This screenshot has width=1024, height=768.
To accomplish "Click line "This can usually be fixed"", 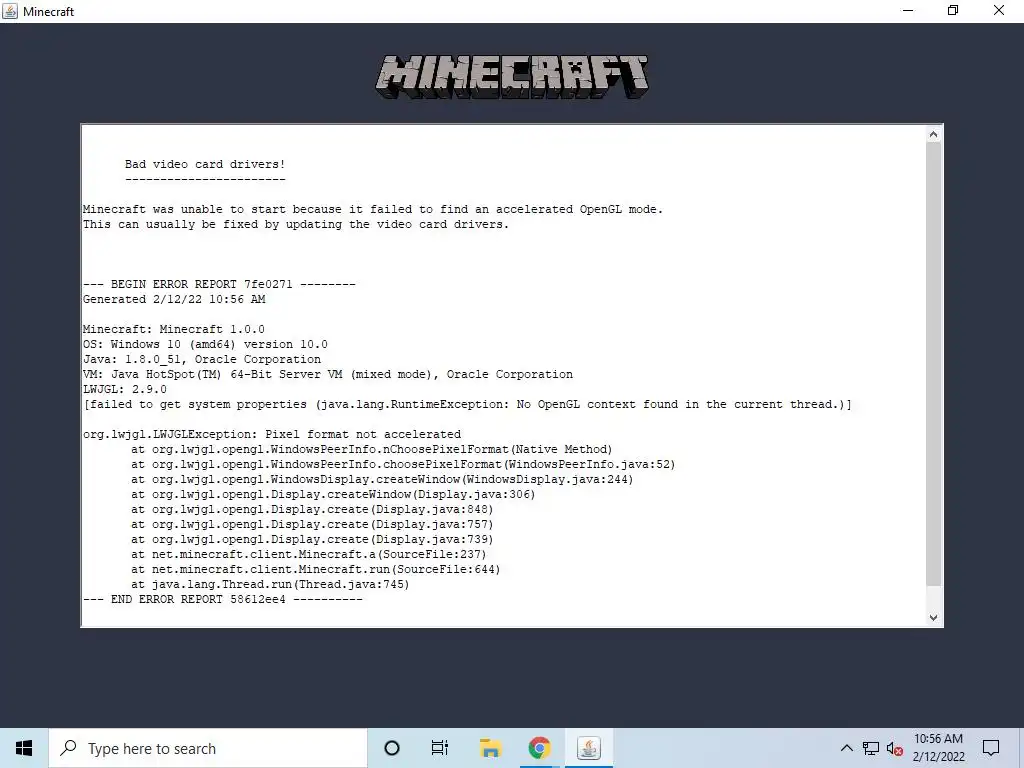I will (x=296, y=225).
